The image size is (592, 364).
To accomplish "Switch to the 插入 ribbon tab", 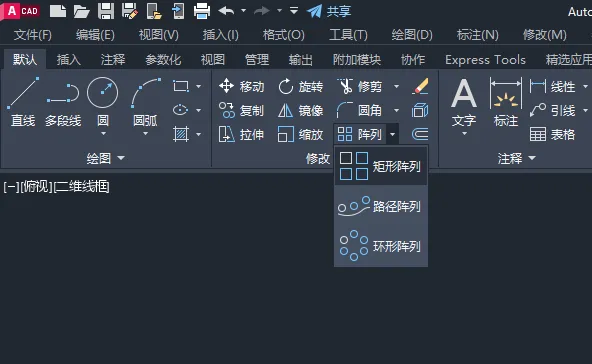I will tap(69, 60).
